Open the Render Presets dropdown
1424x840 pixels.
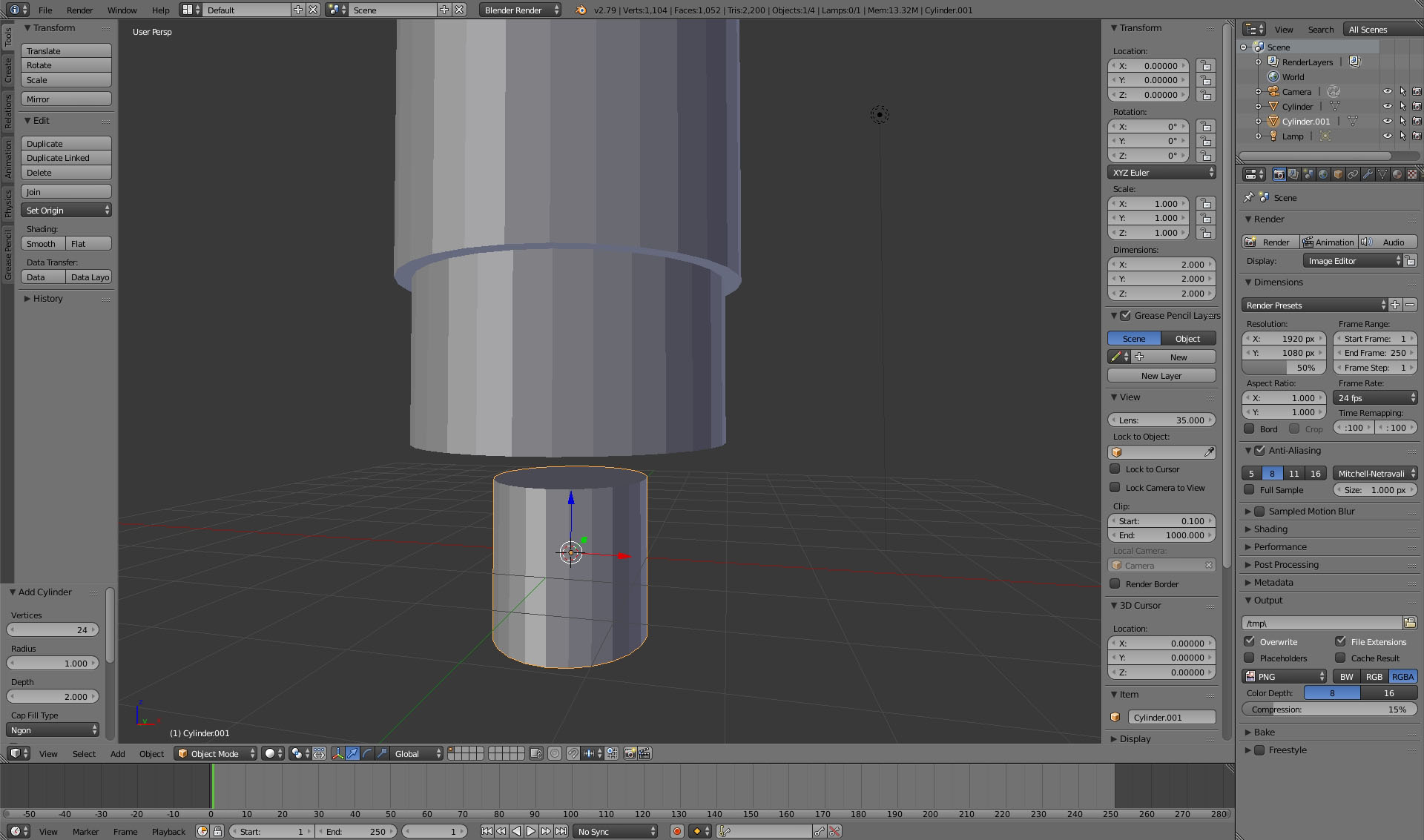pyautogui.click(x=1314, y=305)
